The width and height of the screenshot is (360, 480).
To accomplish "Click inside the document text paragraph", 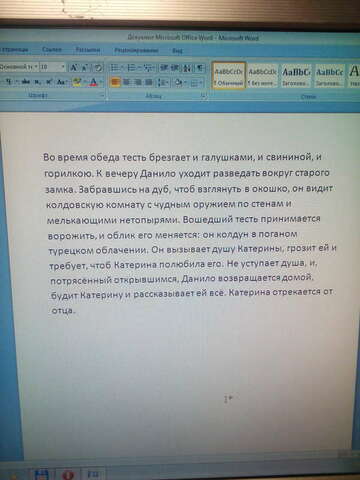I will point(189,233).
